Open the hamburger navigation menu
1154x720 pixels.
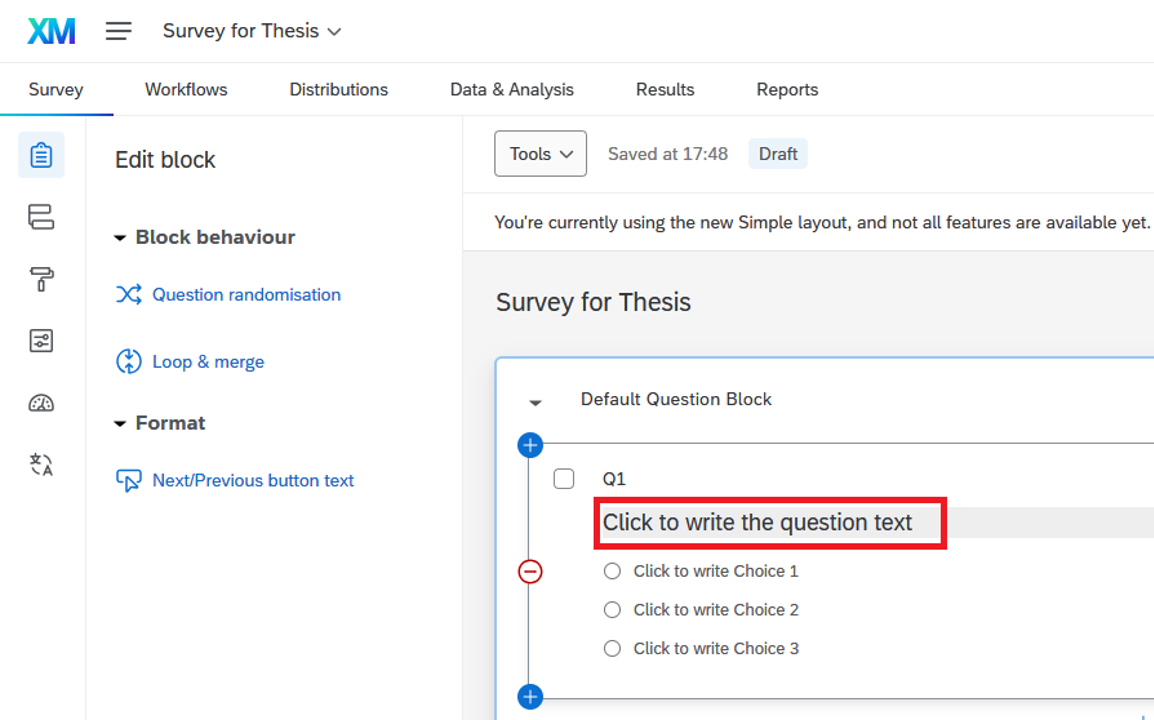[x=119, y=31]
